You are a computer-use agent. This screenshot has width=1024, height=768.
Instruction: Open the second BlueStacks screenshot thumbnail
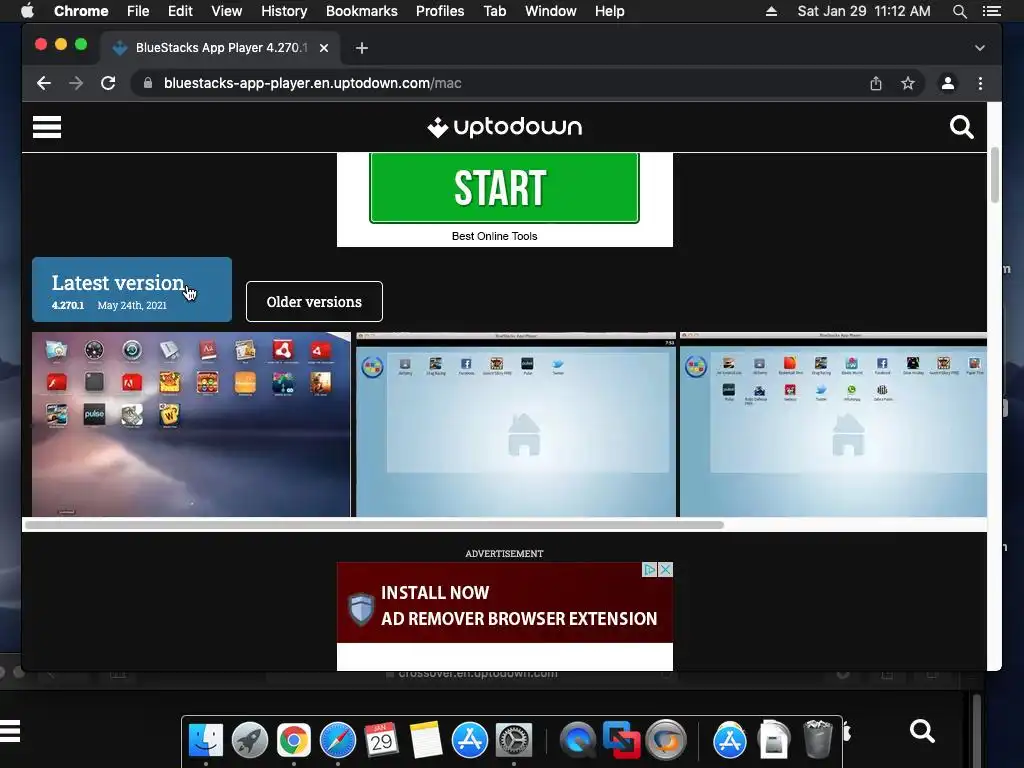(x=516, y=424)
